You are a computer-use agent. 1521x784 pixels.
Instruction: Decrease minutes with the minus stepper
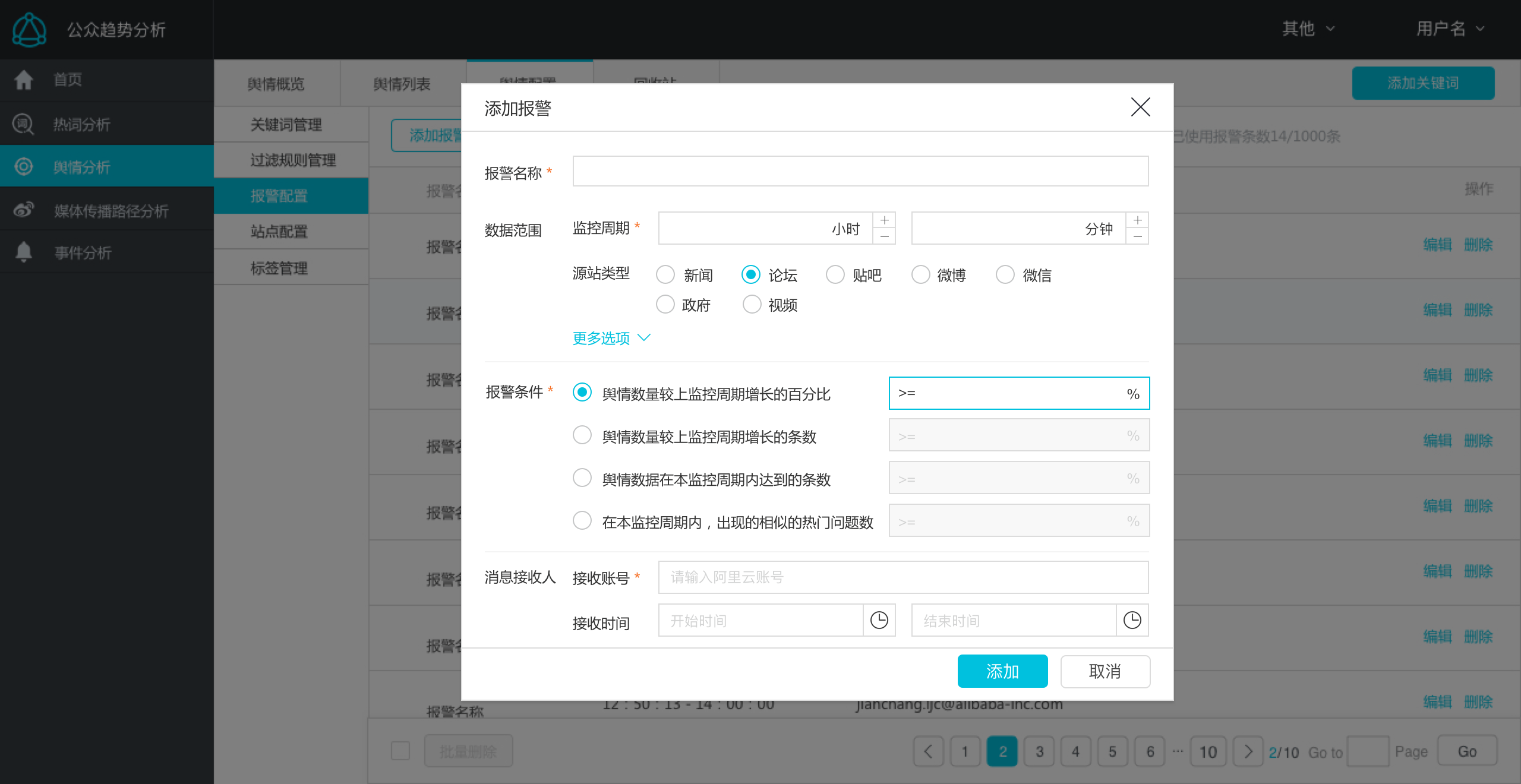click(x=1137, y=236)
